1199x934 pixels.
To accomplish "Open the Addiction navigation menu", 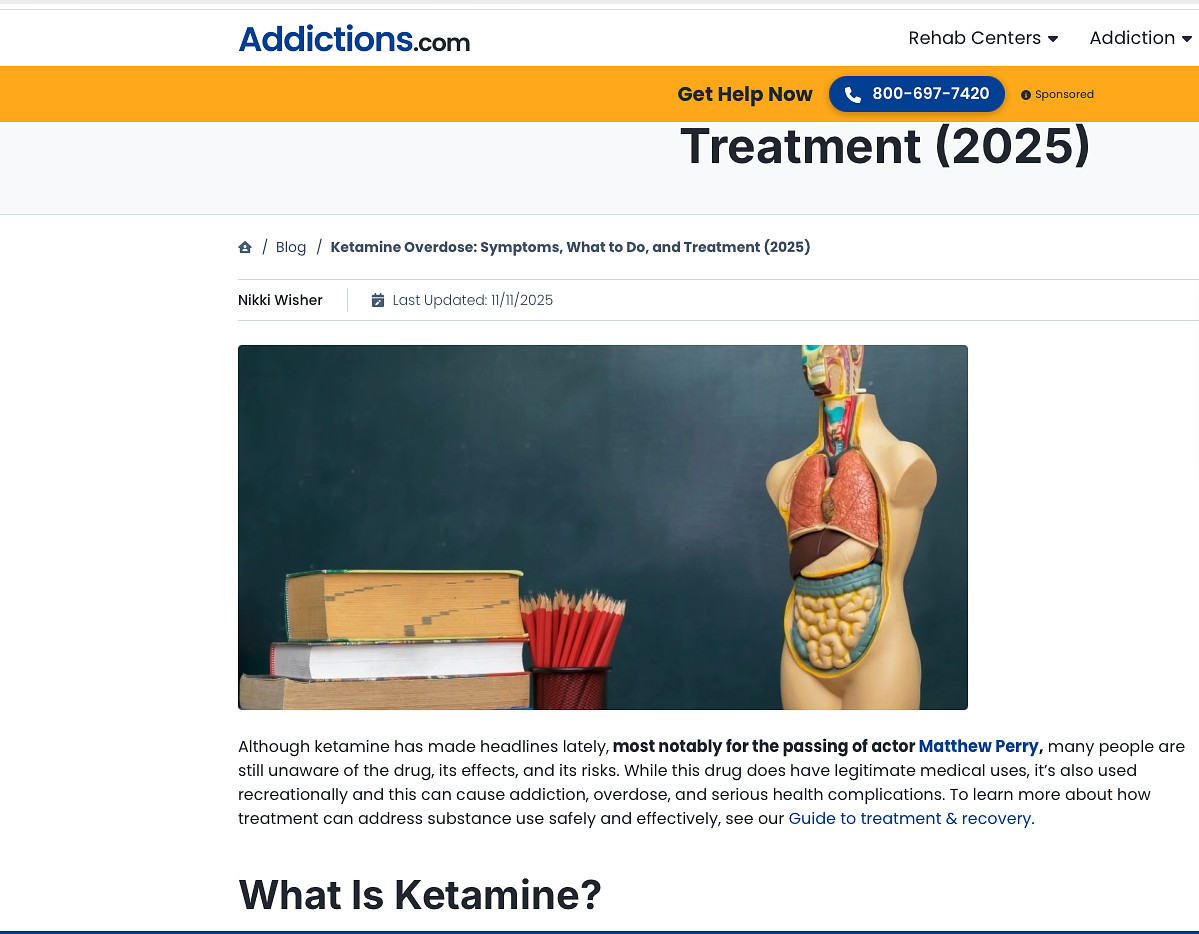I will (x=1140, y=38).
